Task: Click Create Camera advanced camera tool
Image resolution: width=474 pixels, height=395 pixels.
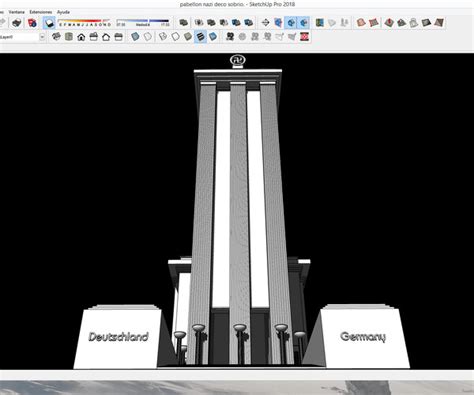Action: click(x=230, y=37)
